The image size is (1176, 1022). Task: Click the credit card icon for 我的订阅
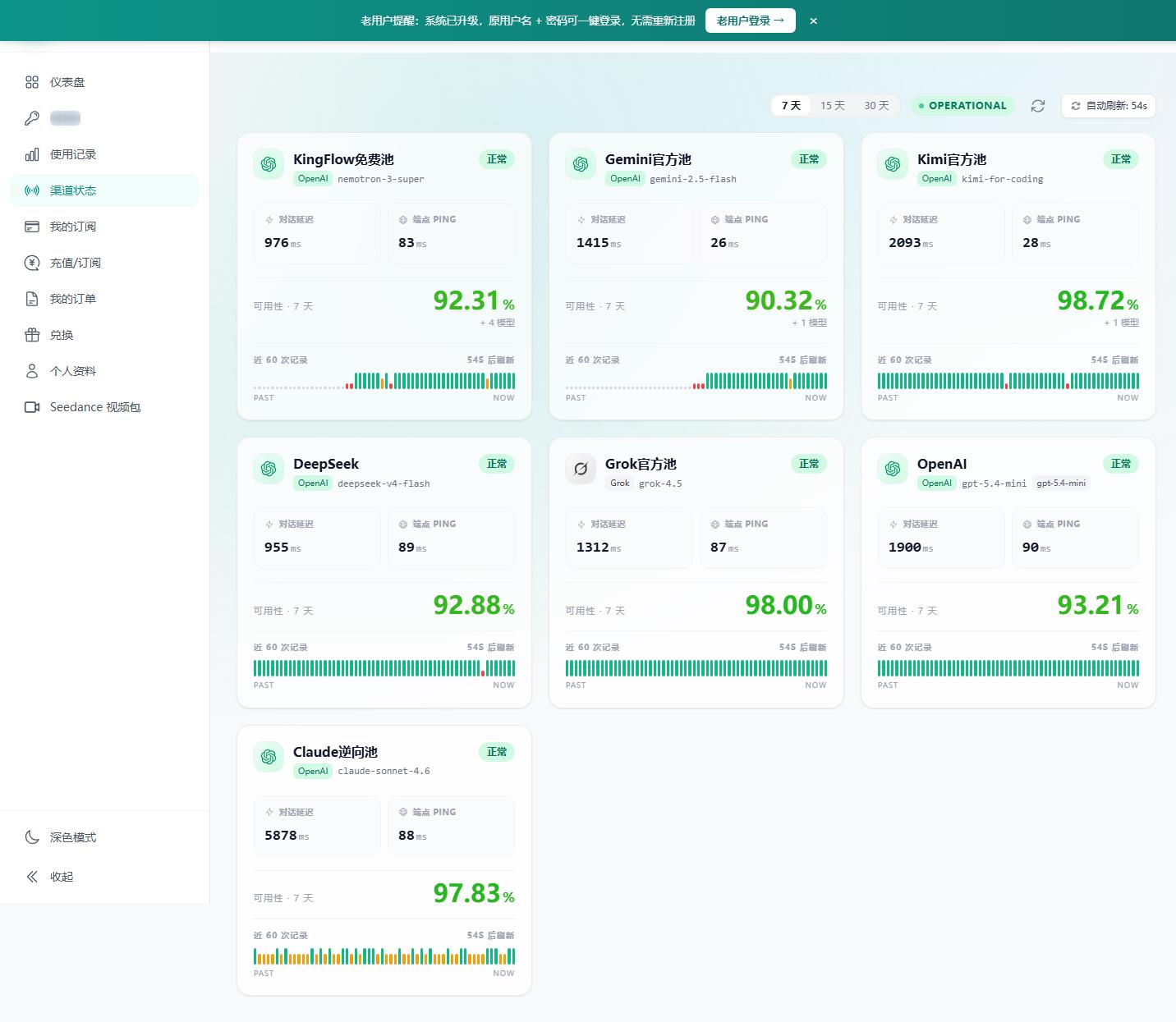click(x=32, y=227)
